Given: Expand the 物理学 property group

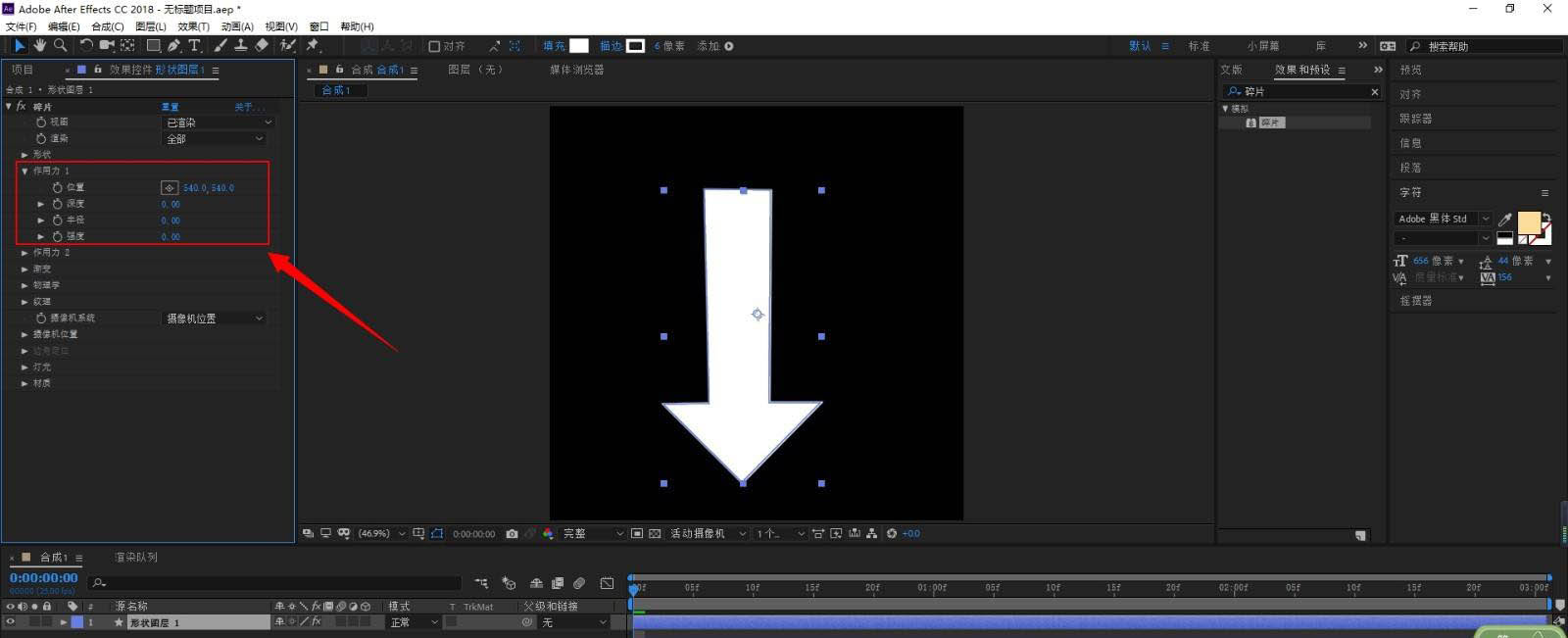Looking at the screenshot, I should pyautogui.click(x=24, y=285).
